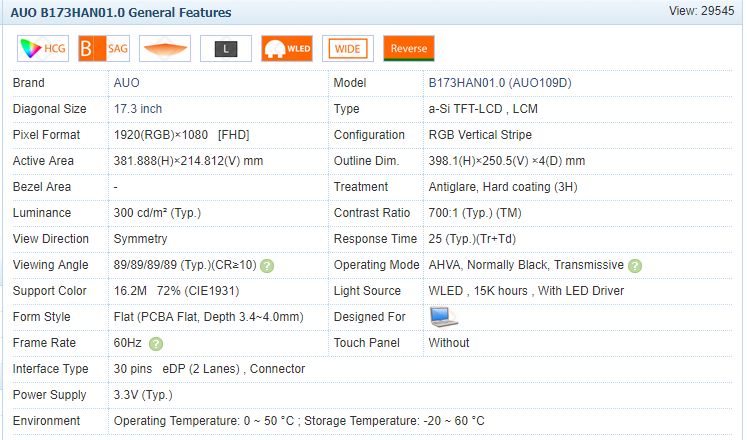Click the B SAG feature icon
The image size is (747, 440).
(104, 49)
